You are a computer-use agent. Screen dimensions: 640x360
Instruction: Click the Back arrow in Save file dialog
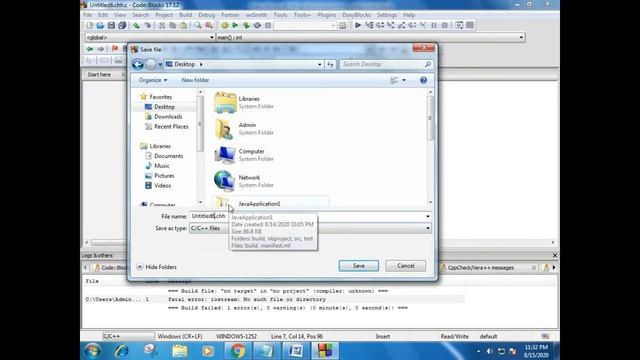pyautogui.click(x=138, y=64)
